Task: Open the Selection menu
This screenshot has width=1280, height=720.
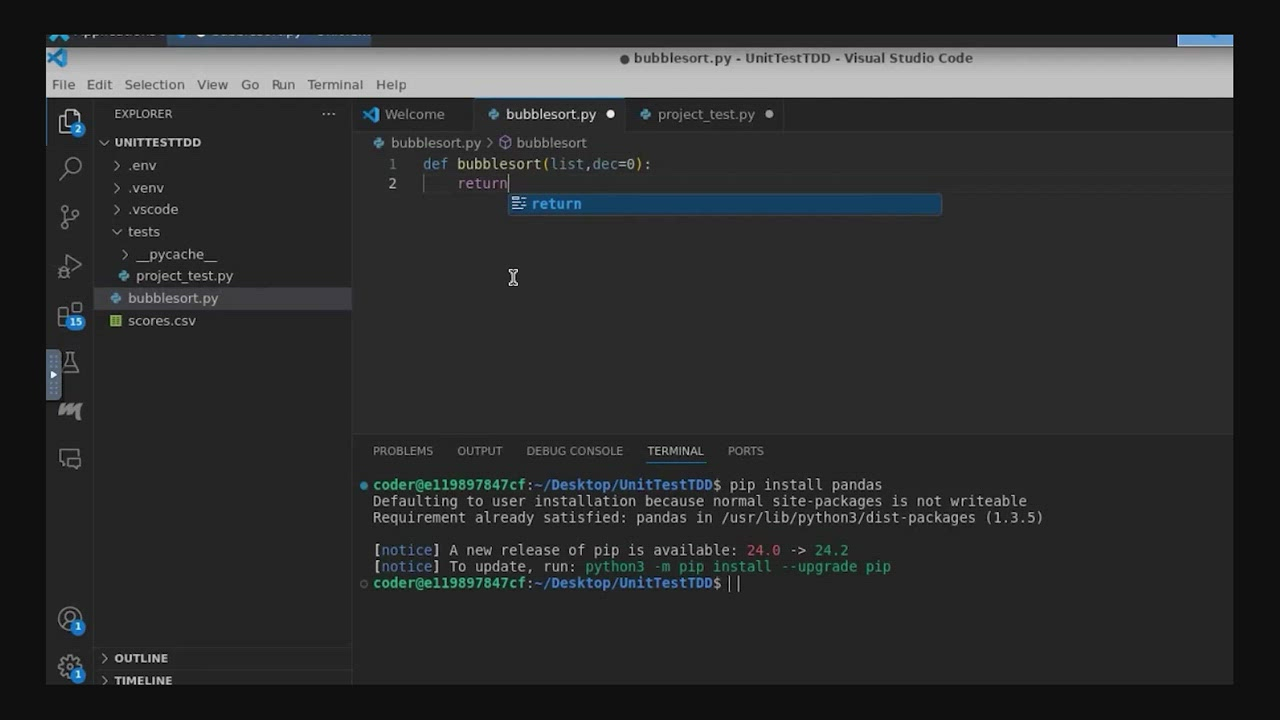Action: click(154, 85)
